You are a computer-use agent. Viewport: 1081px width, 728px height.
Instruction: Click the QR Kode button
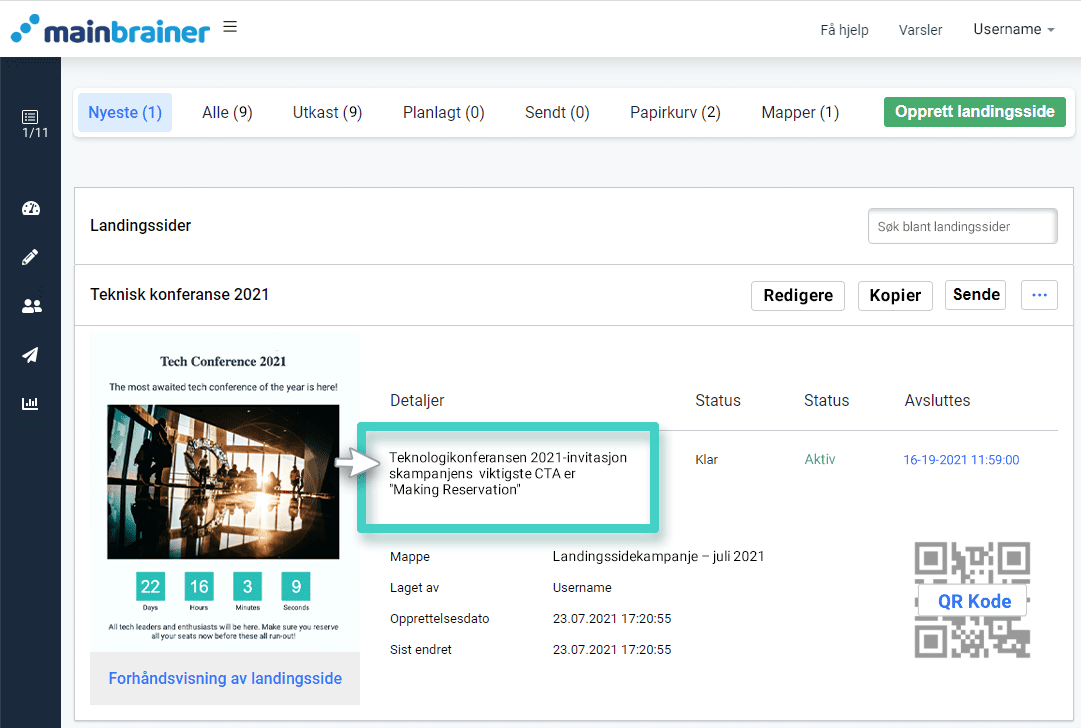(x=973, y=601)
